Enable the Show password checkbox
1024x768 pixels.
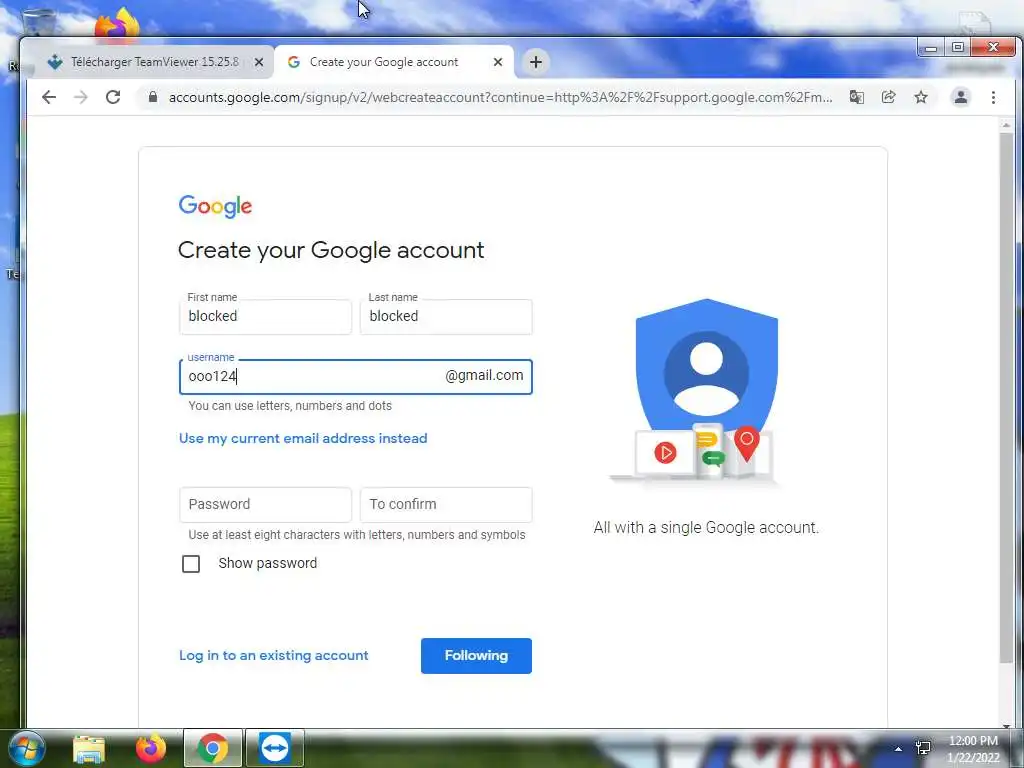(x=191, y=564)
